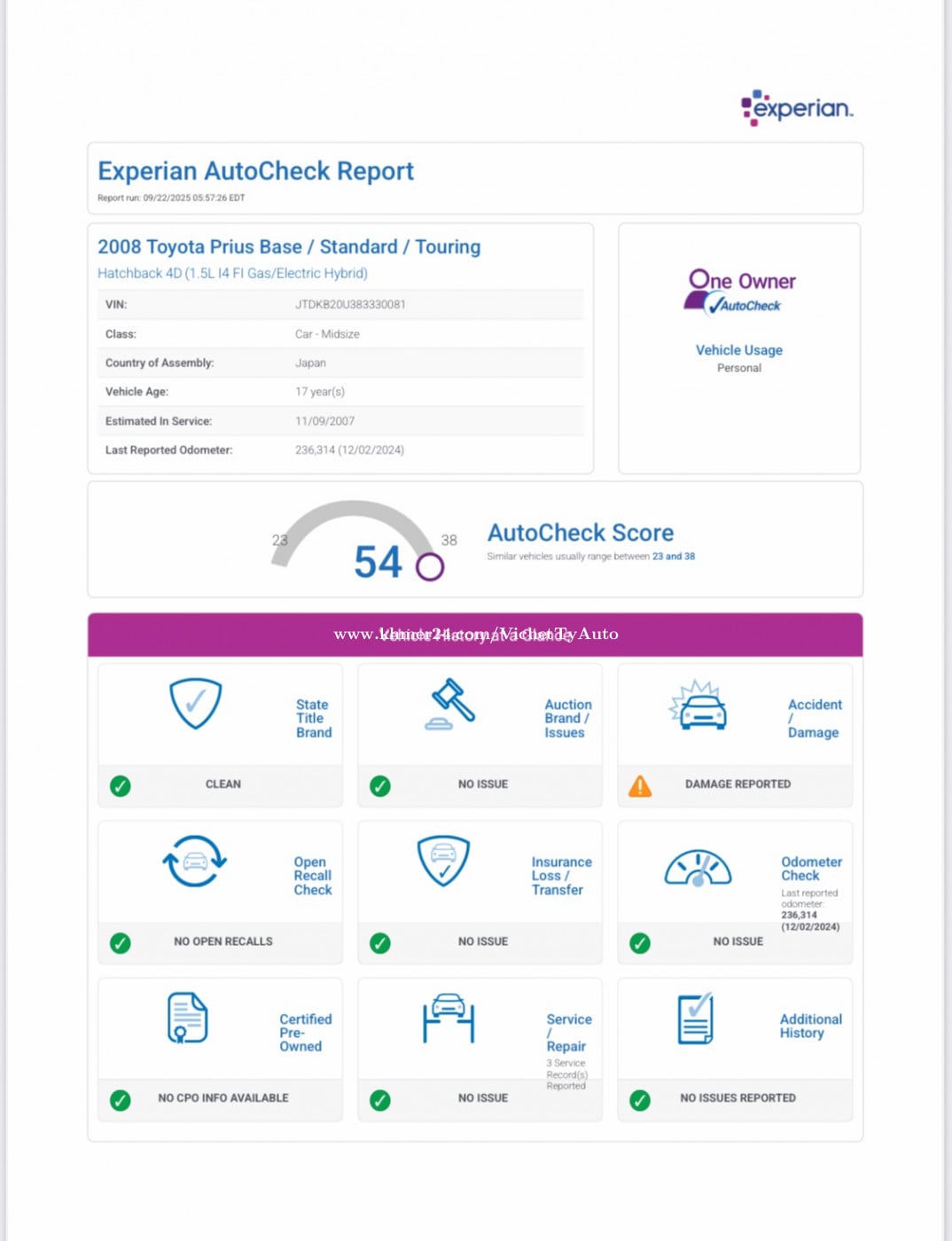Click the green checkmark beside CLEAN
Viewport: 952px width, 1241px height.
click(x=121, y=786)
